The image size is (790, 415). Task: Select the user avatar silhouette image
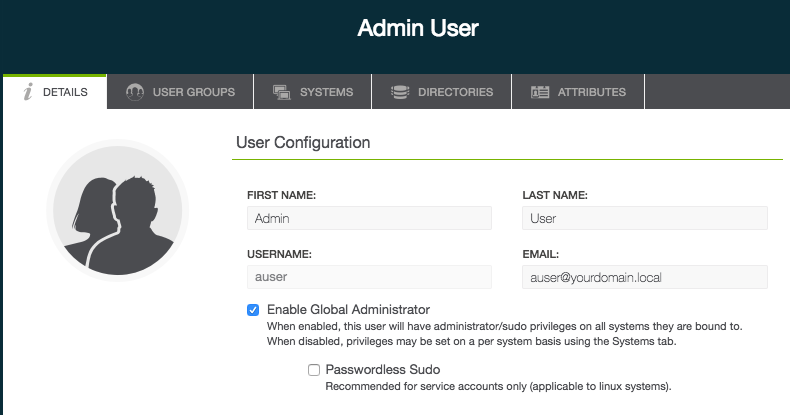pyautogui.click(x=117, y=211)
